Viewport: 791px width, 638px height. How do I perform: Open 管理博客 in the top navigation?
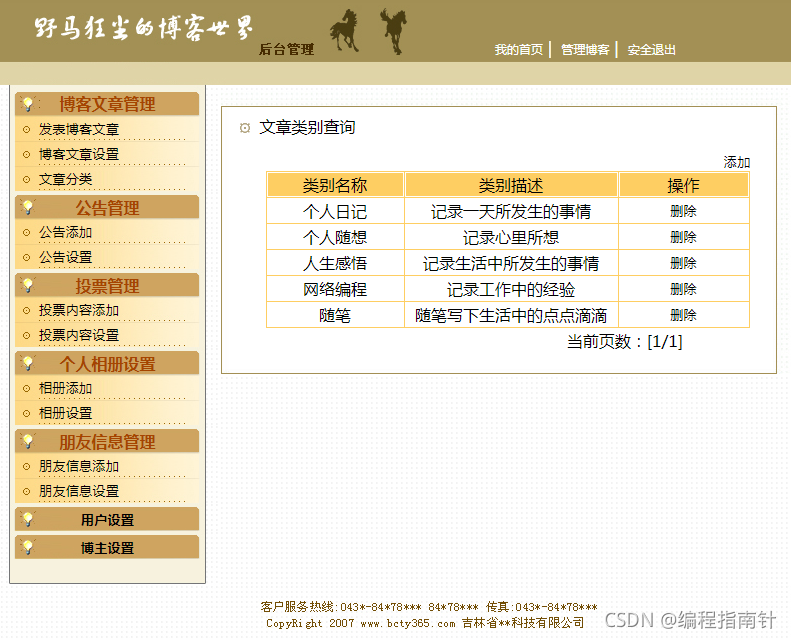[585, 50]
